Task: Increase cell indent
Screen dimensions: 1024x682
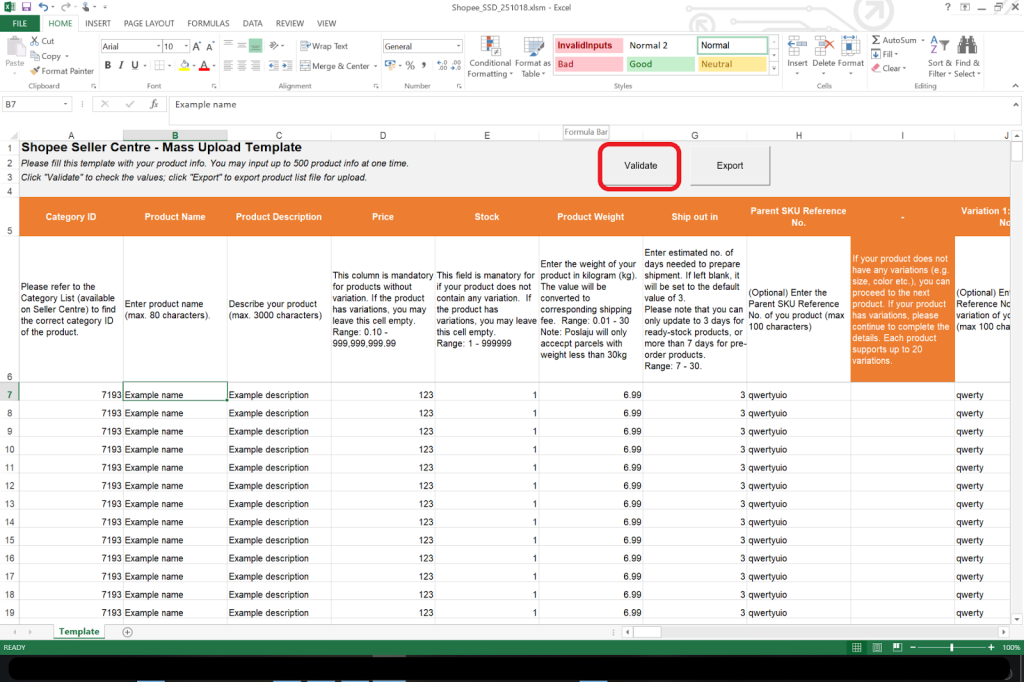Action: tap(287, 65)
